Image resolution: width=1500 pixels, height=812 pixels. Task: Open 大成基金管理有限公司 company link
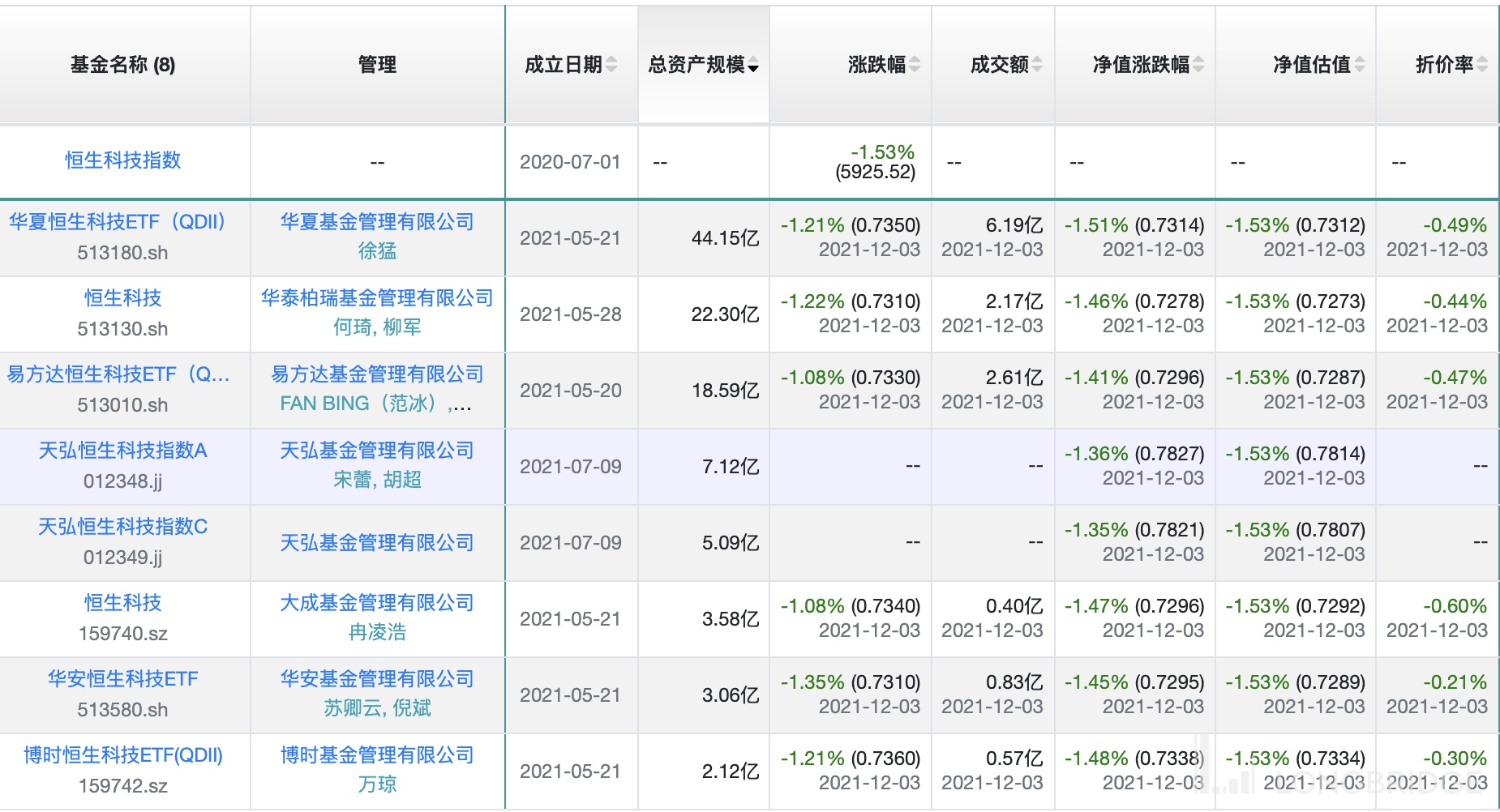coord(377,603)
